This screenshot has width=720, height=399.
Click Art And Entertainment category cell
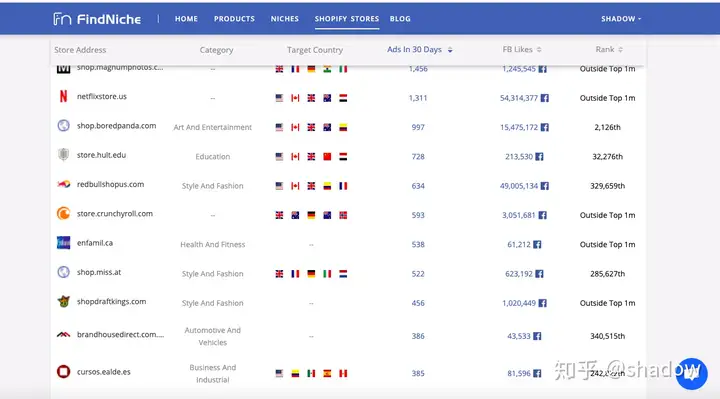(x=213, y=127)
